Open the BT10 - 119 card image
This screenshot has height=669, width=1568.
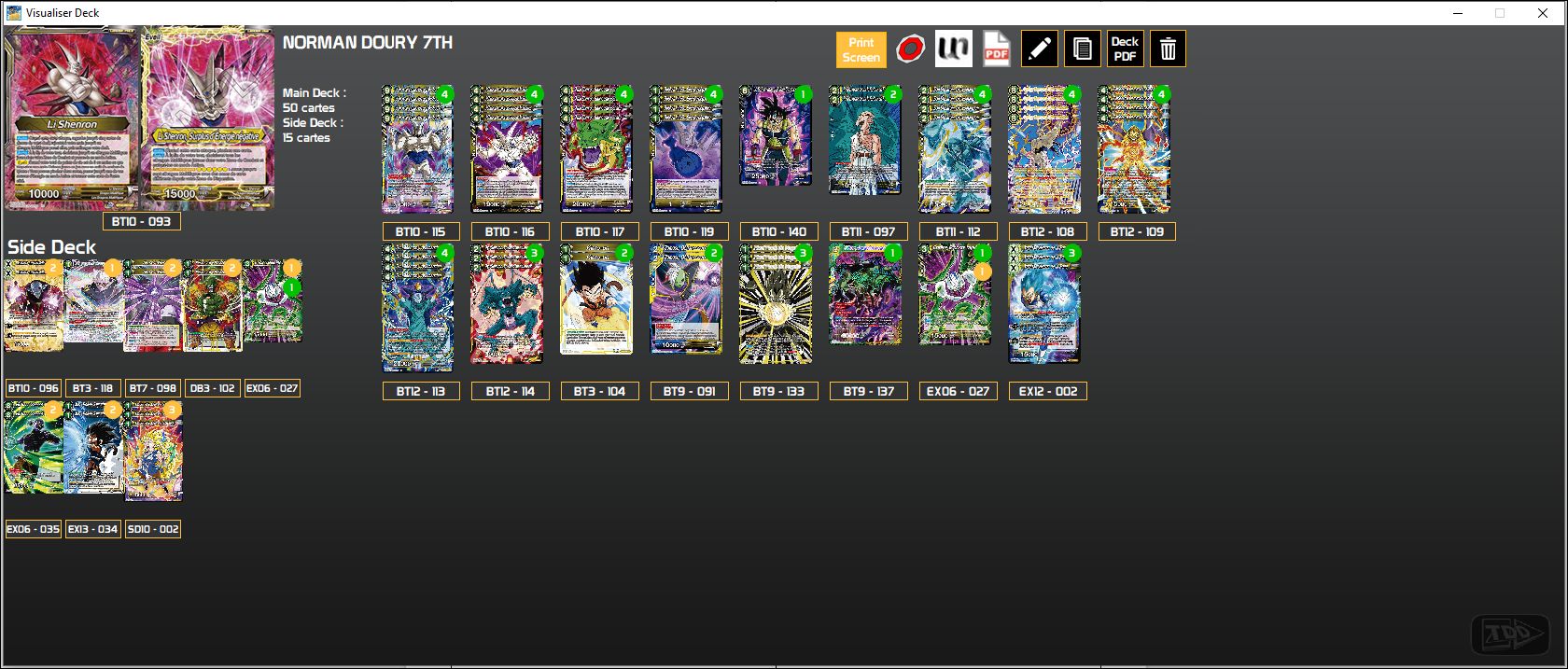(686, 149)
